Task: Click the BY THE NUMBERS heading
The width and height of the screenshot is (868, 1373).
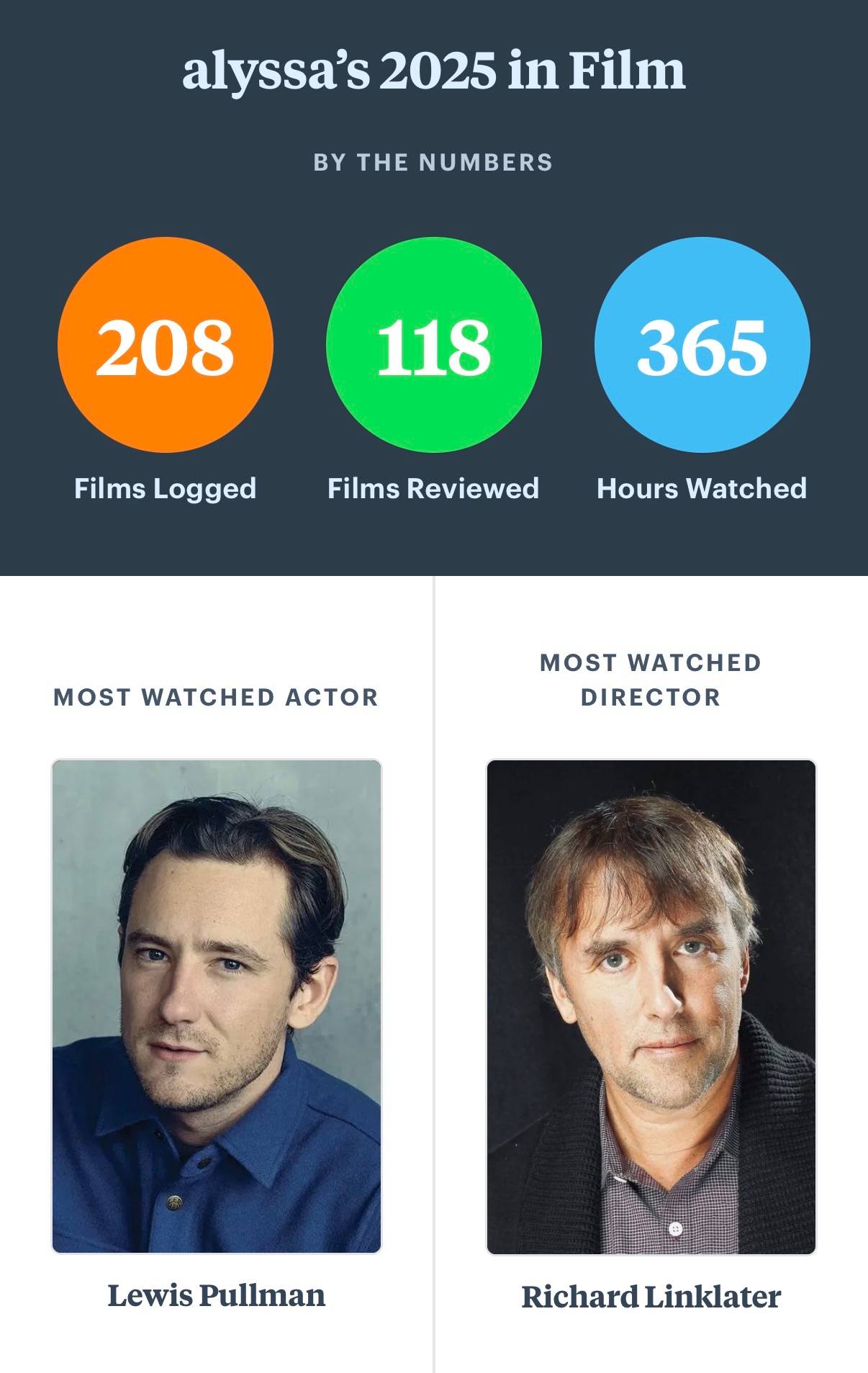Action: click(x=433, y=163)
